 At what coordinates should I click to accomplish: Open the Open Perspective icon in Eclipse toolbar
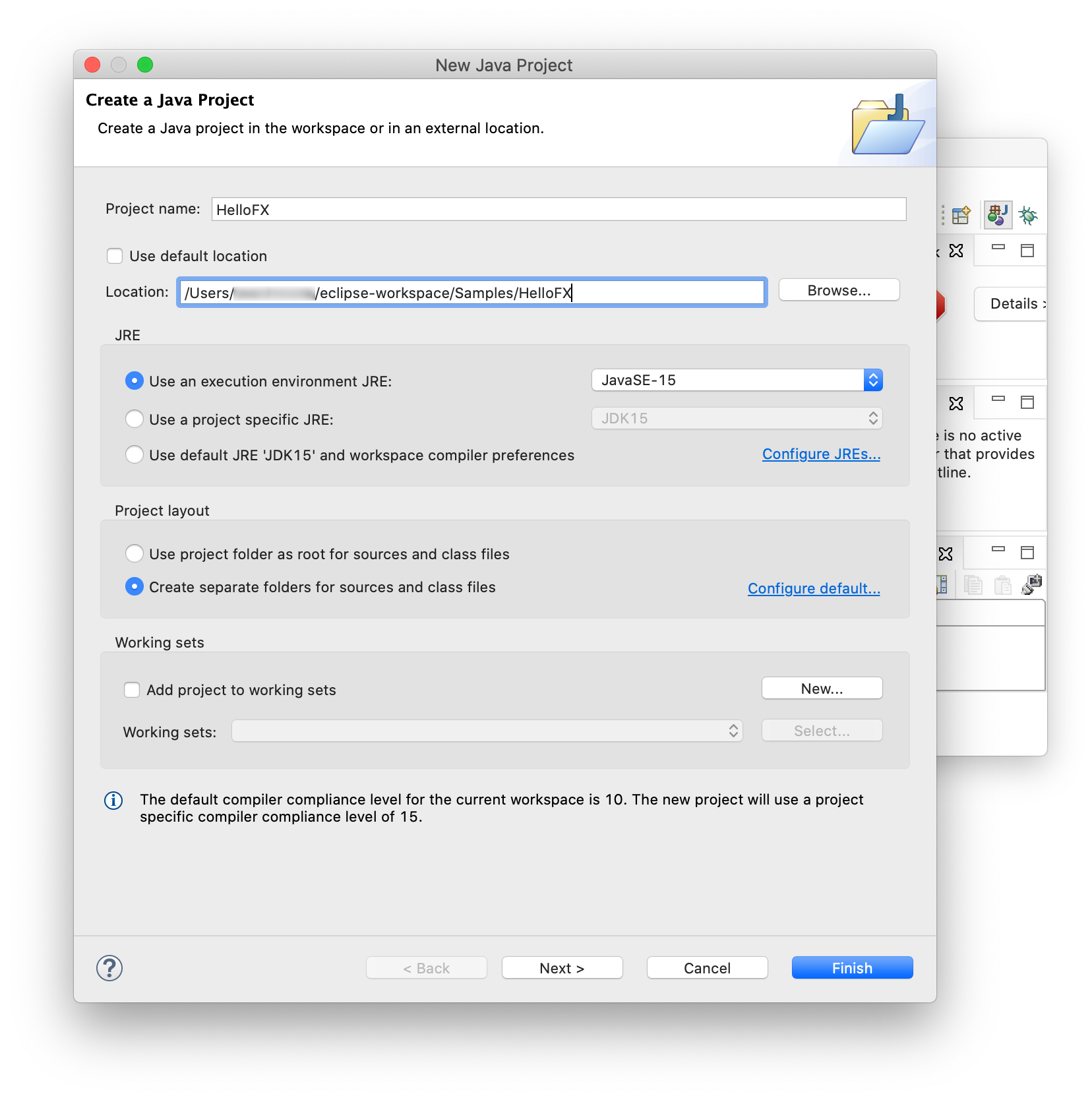[961, 215]
